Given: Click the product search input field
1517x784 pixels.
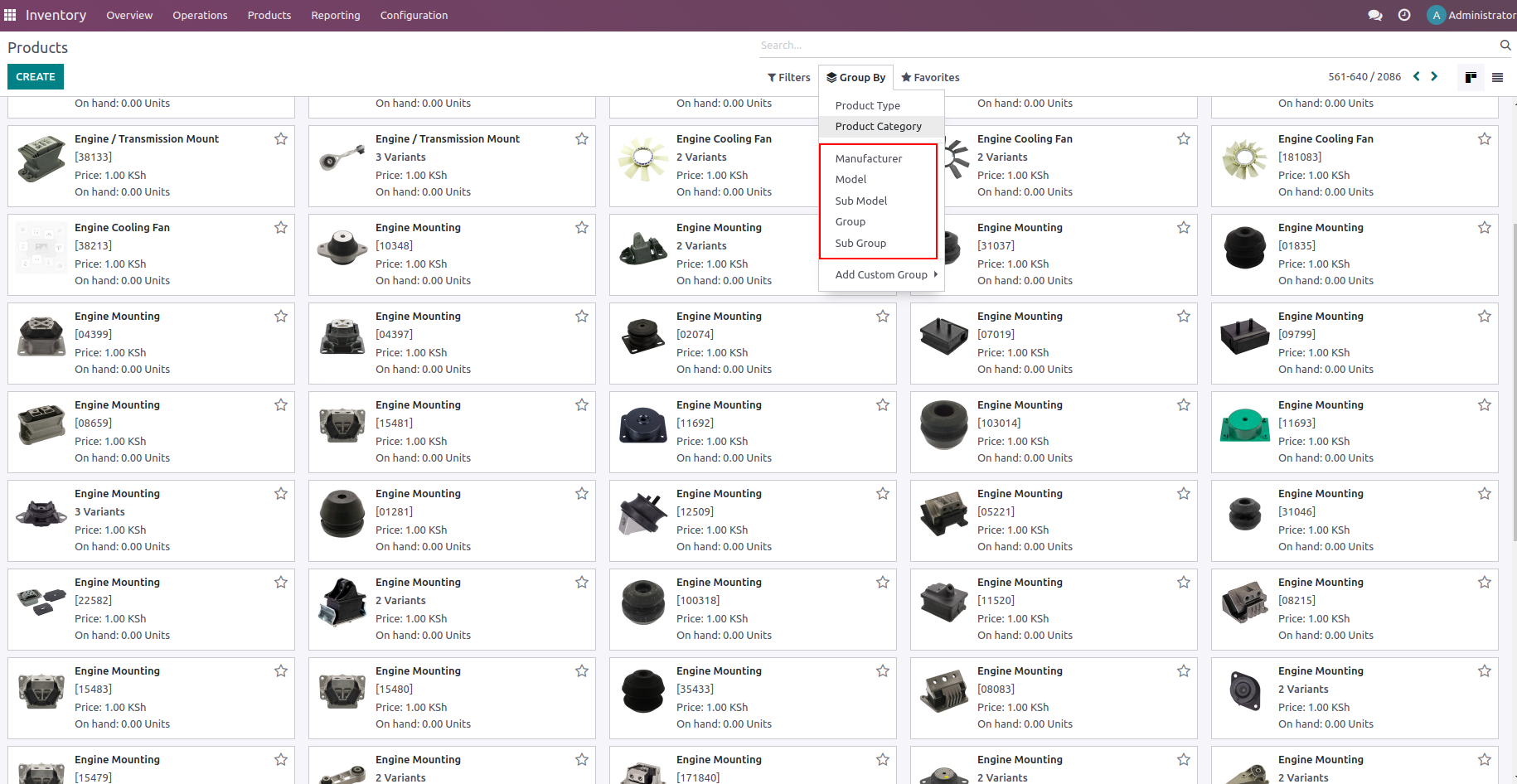Looking at the screenshot, I should tap(1127, 45).
